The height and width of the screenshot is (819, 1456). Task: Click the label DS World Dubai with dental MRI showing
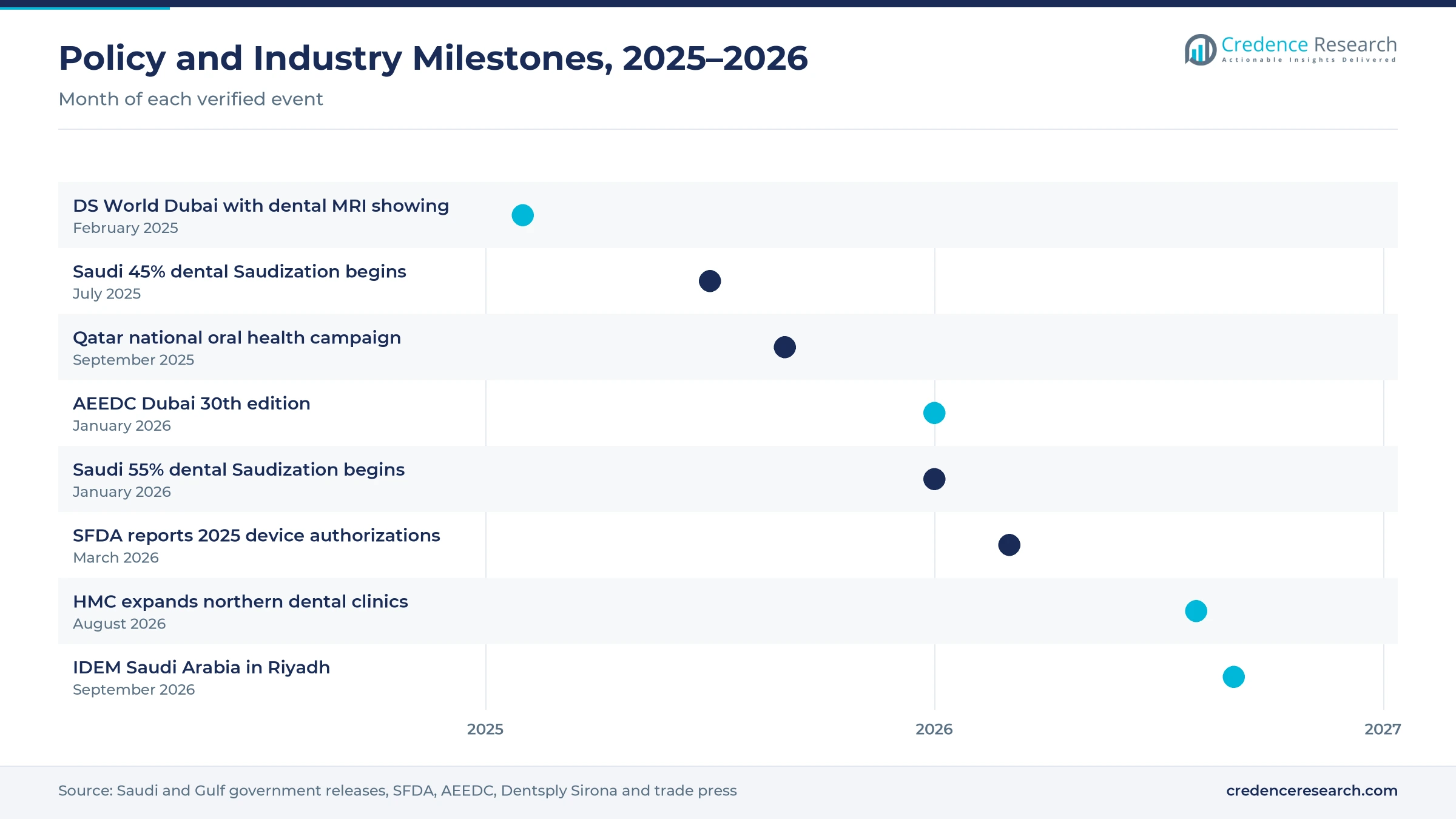[x=261, y=206]
